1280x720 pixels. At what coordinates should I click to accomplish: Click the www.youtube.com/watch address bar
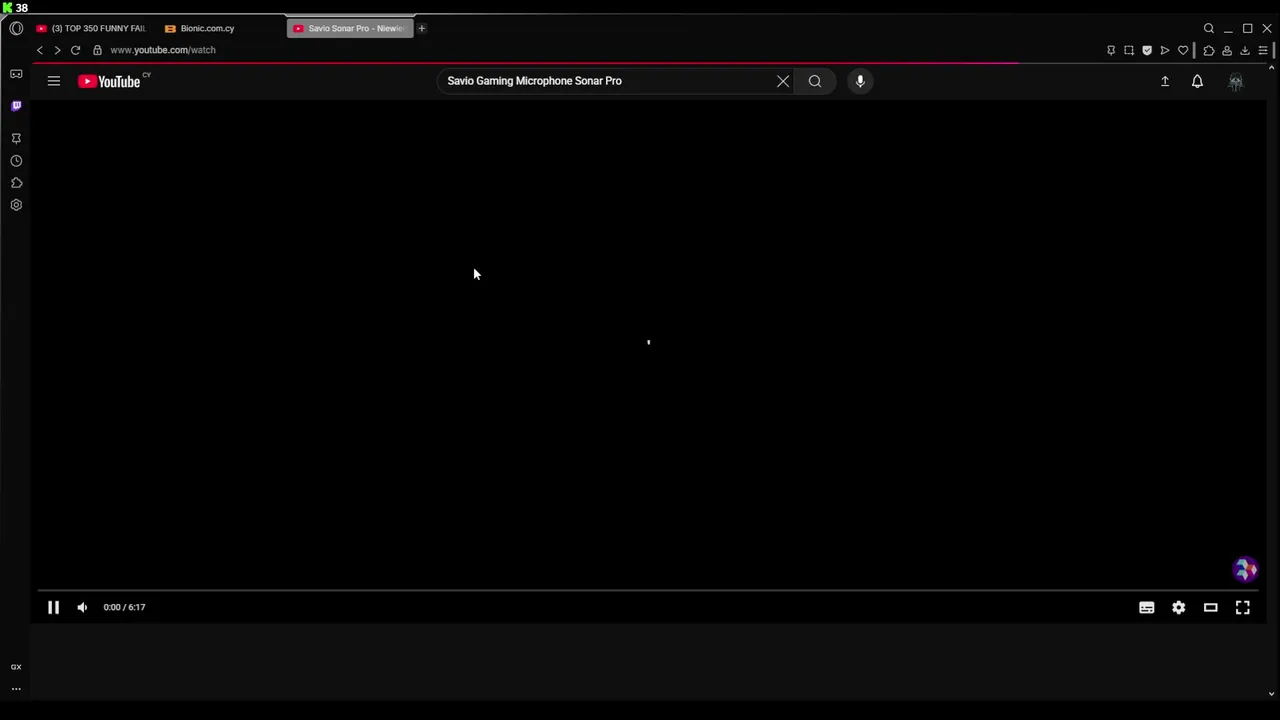(163, 50)
